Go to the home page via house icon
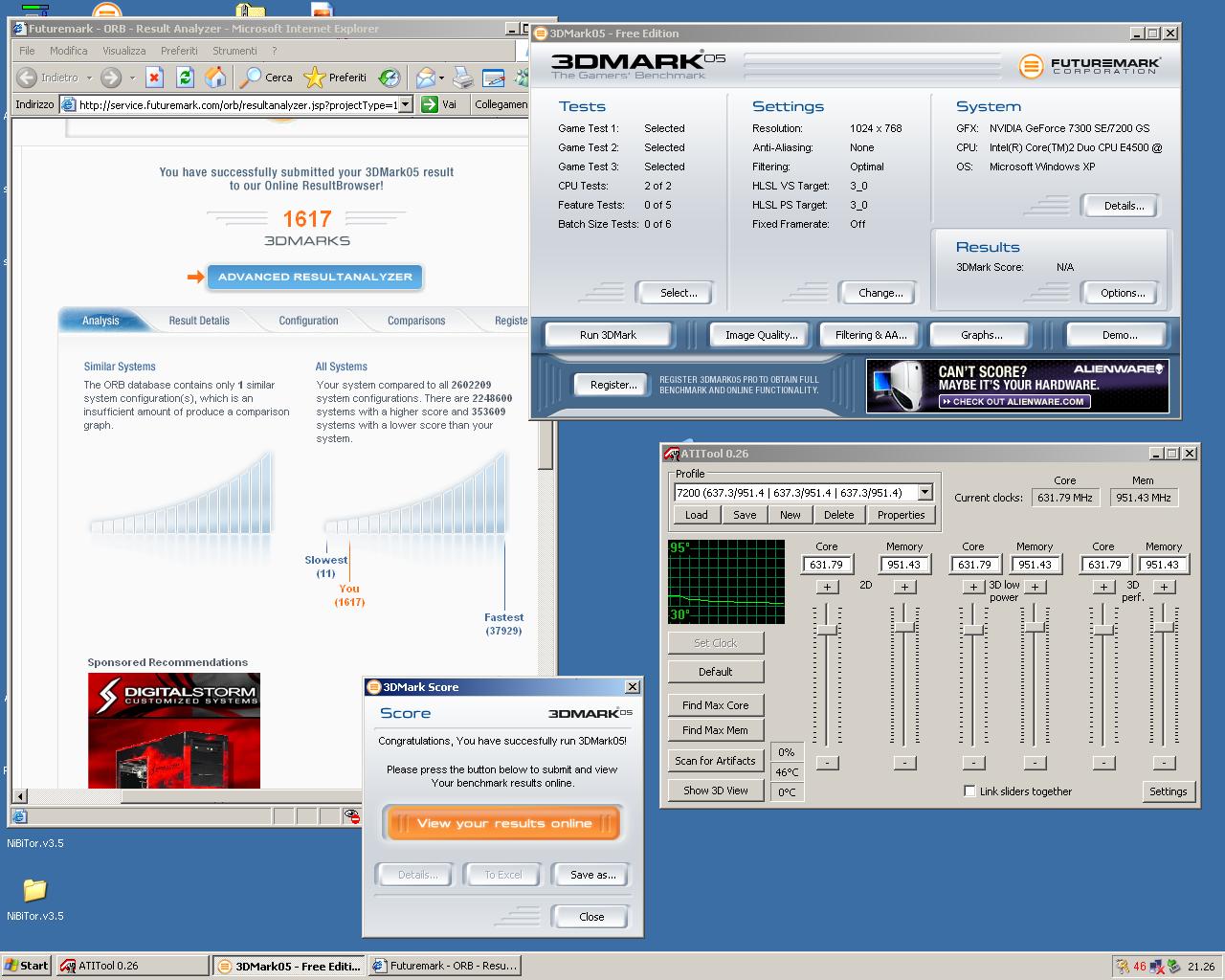This screenshot has width=1225, height=980. click(216, 78)
